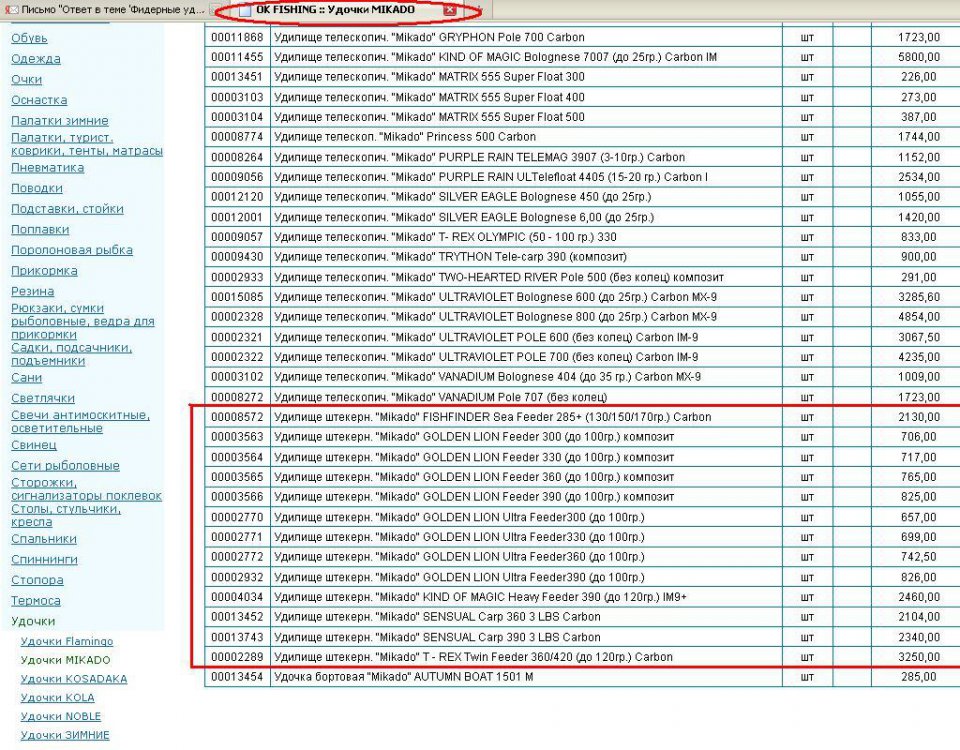Viewport: 960px width, 750px height.
Task: Click the Yandex mail icon on first tab
Action: click(x=12, y=10)
